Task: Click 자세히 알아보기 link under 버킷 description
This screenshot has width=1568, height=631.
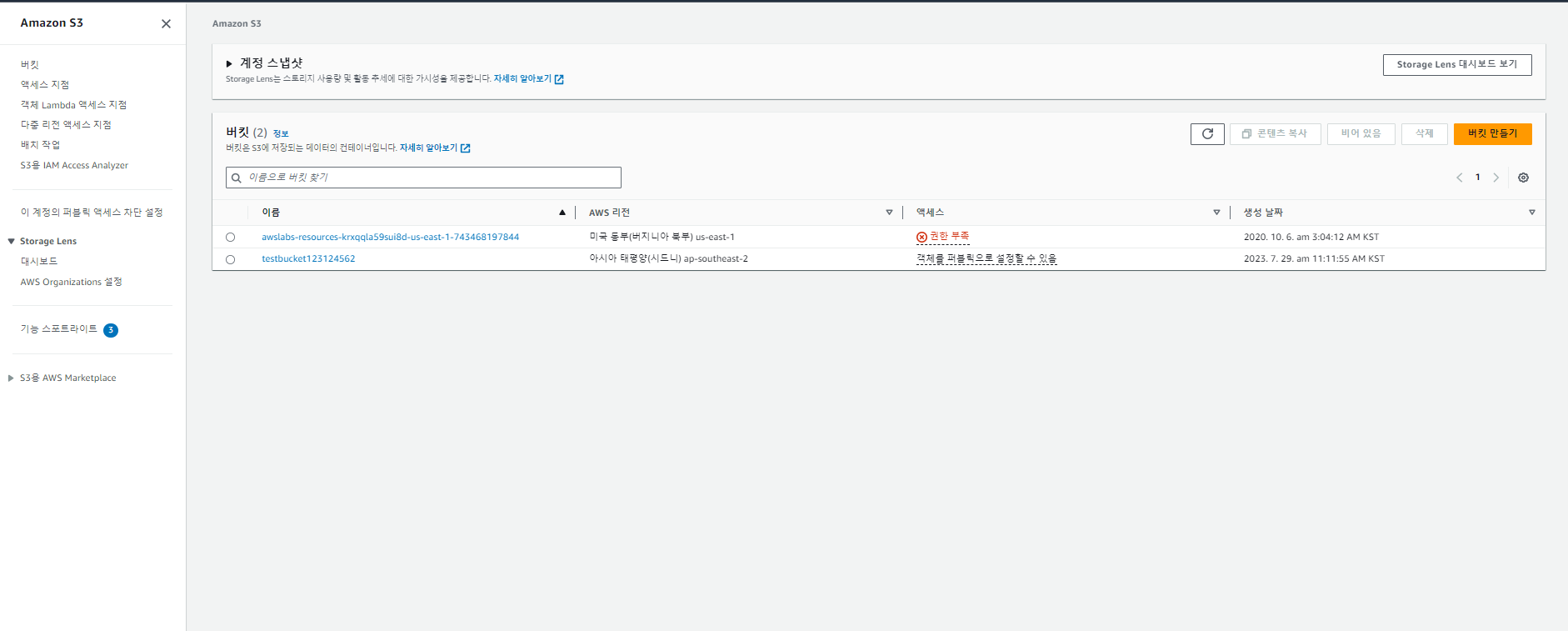Action: (x=428, y=148)
